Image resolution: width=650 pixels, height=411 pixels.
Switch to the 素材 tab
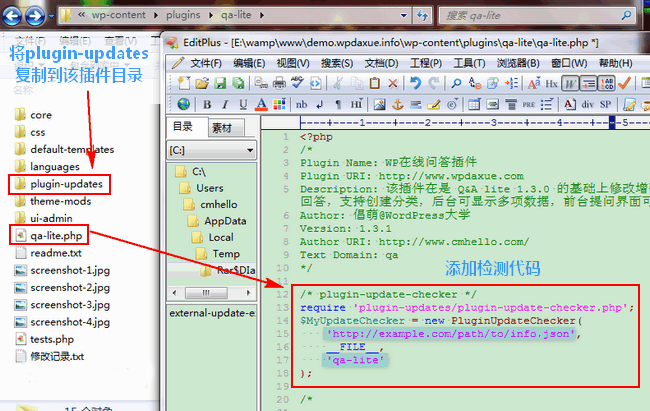[221, 127]
